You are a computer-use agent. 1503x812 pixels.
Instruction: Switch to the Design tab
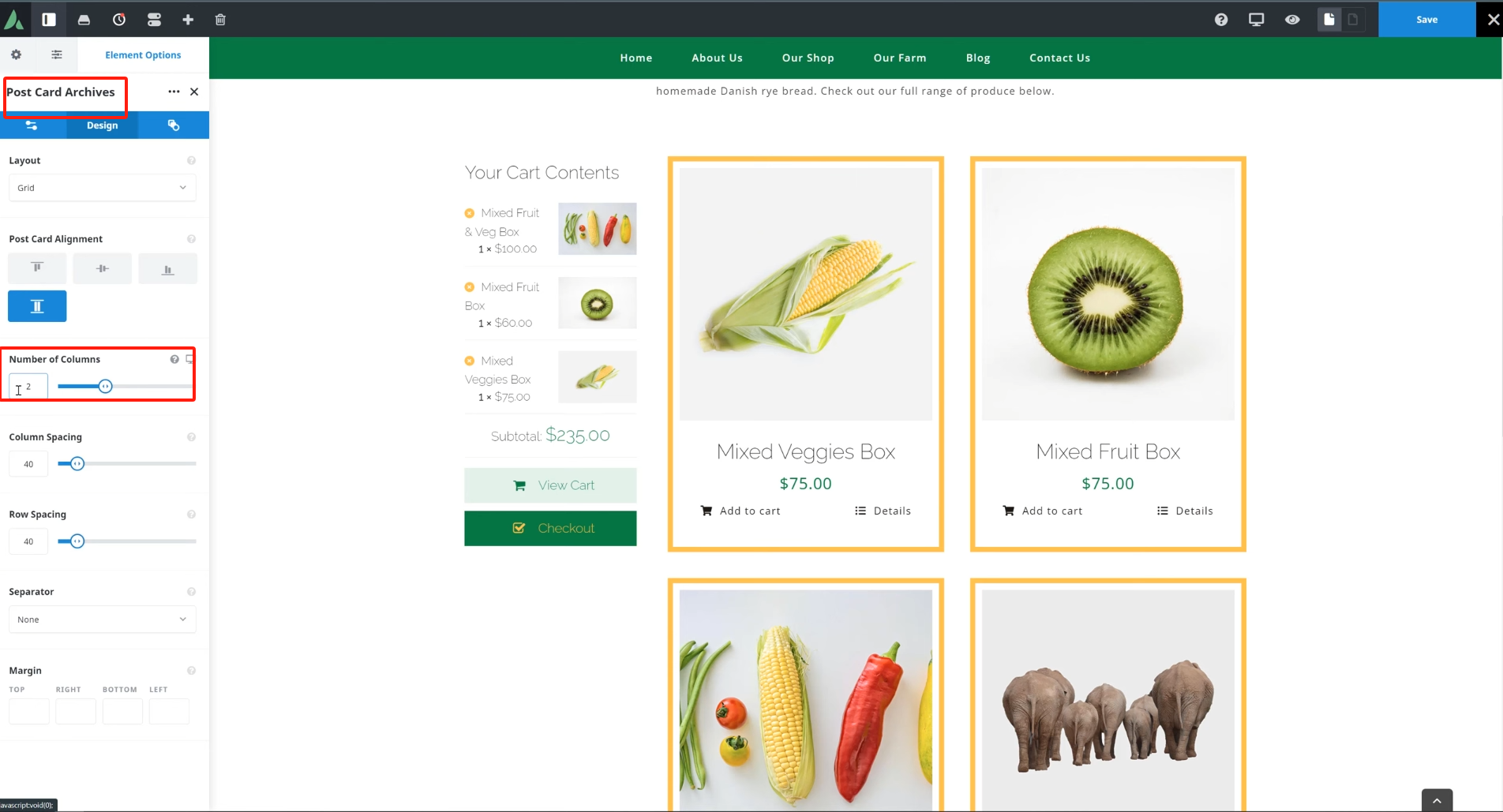(103, 125)
